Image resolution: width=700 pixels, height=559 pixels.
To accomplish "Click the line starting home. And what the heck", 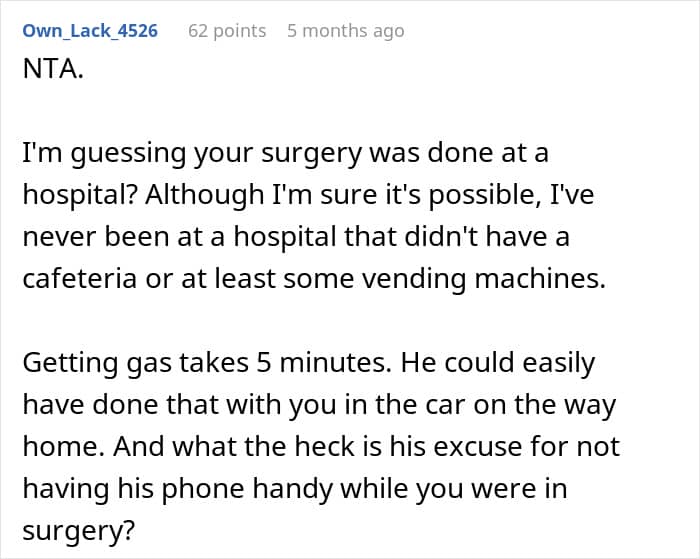I will 321,447.
